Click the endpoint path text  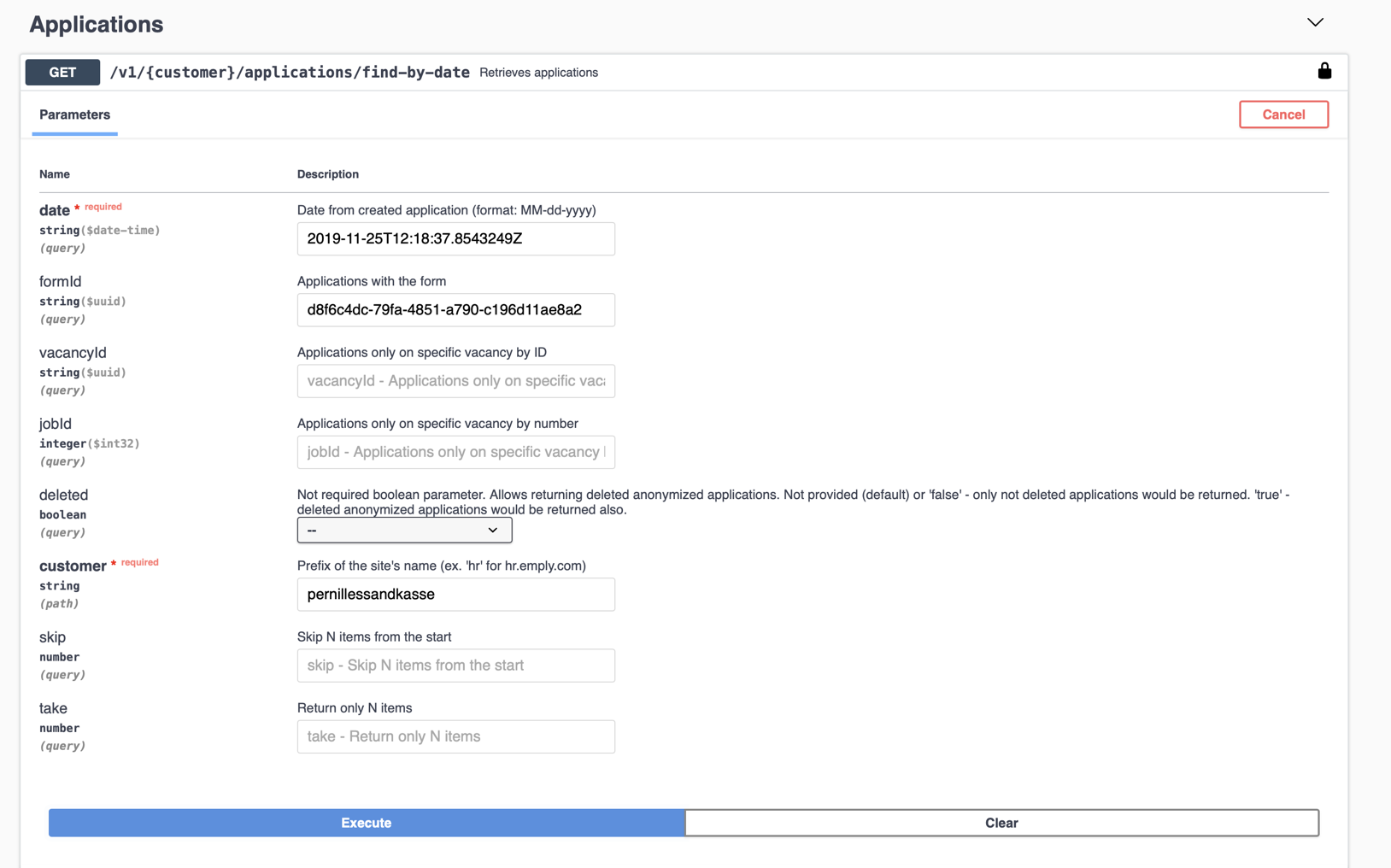(288, 73)
